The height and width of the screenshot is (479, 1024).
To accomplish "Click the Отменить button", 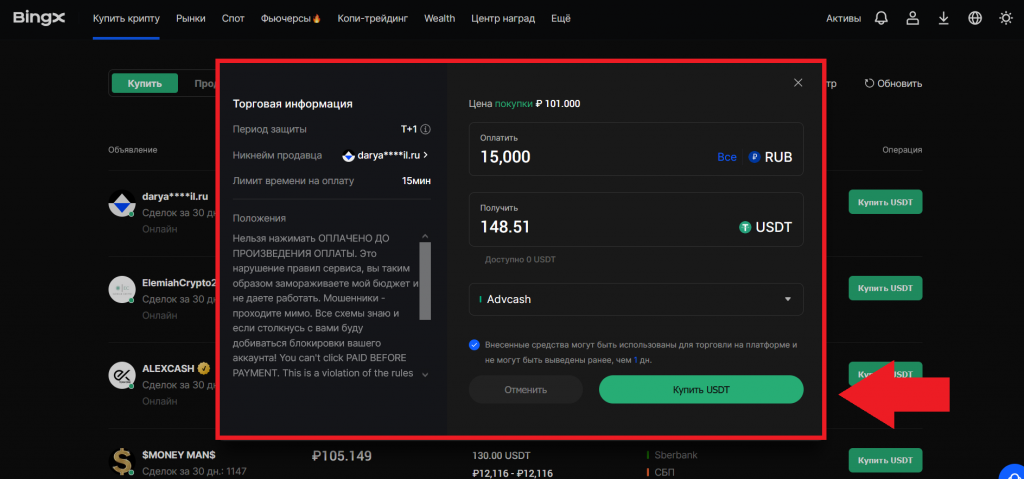I will (526, 389).
